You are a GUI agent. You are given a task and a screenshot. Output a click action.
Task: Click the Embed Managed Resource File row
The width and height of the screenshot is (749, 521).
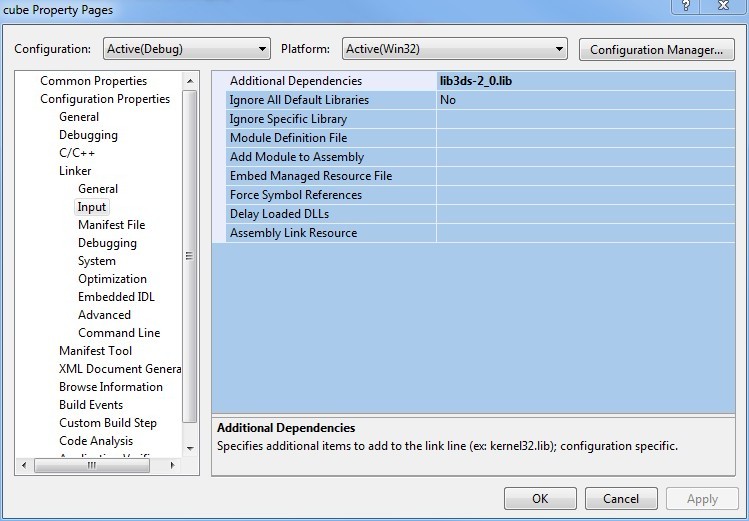pos(473,176)
